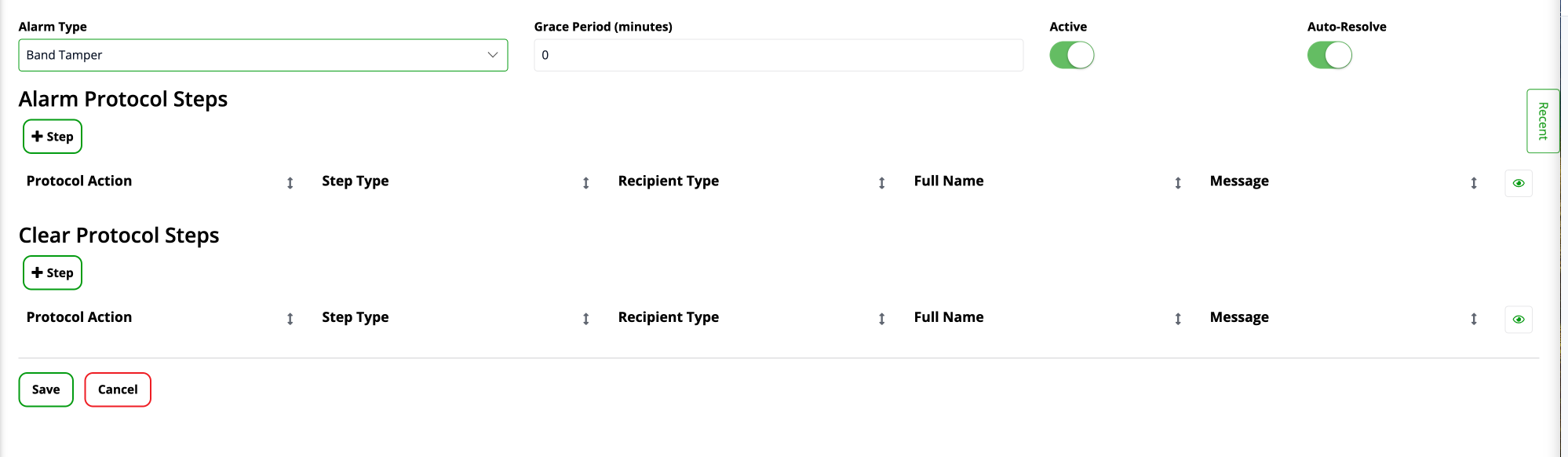This screenshot has height=457, width=1568.
Task: Sort Clear Protocol Steps by Step Type
Action: pos(585,319)
